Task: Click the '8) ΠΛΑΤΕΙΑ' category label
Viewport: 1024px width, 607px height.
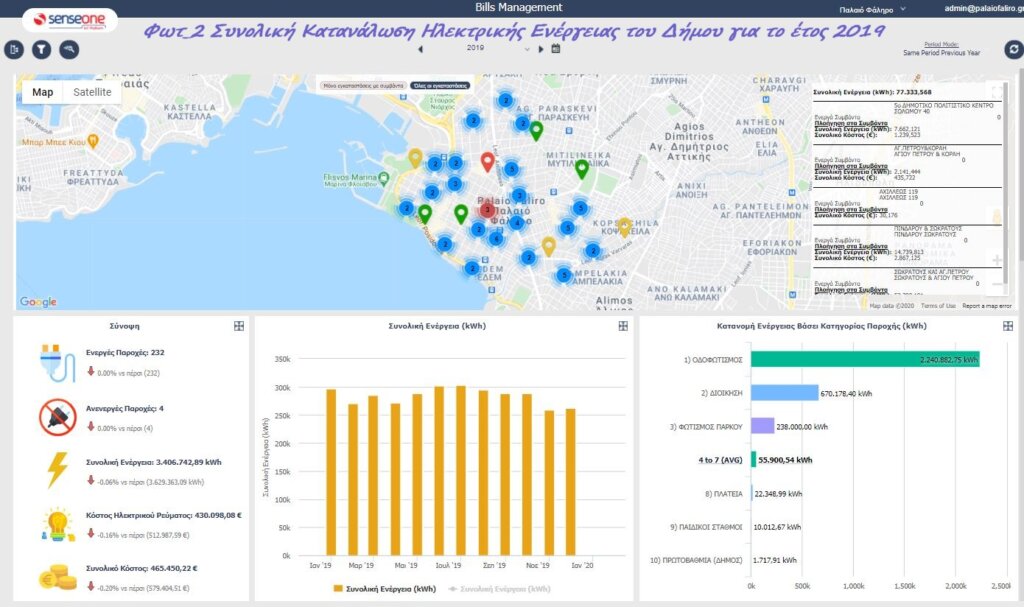Action: click(724, 494)
